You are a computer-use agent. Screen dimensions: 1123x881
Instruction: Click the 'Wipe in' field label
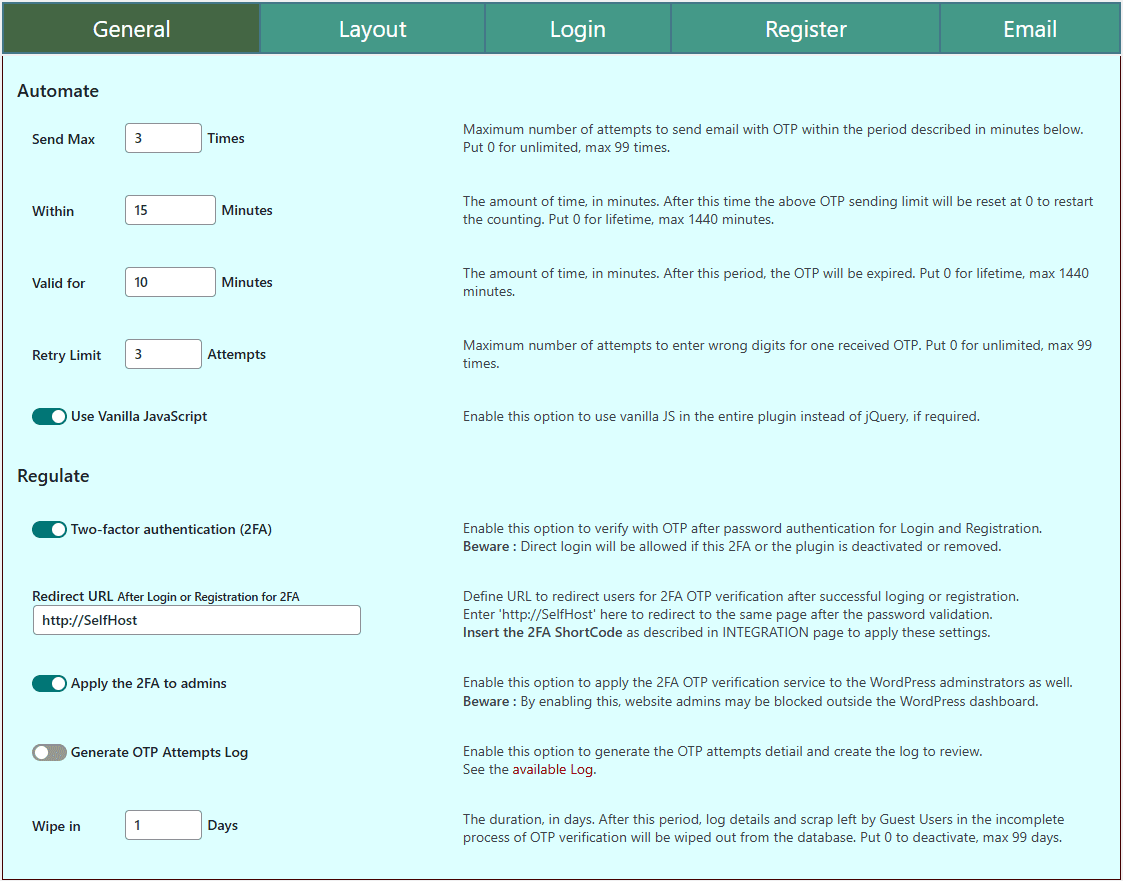tap(56, 827)
